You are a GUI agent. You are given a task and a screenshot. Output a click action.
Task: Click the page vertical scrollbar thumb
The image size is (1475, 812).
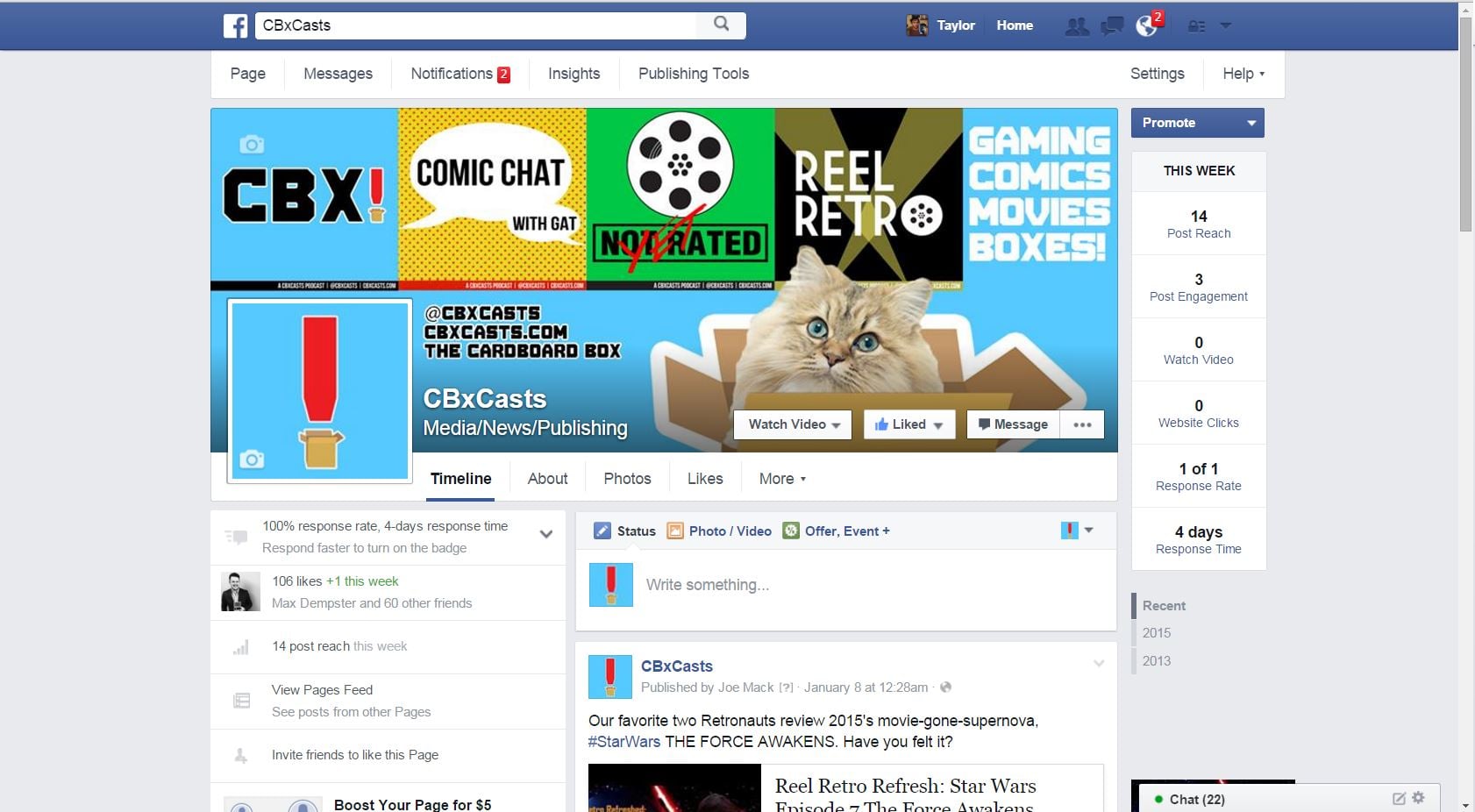(1465, 123)
